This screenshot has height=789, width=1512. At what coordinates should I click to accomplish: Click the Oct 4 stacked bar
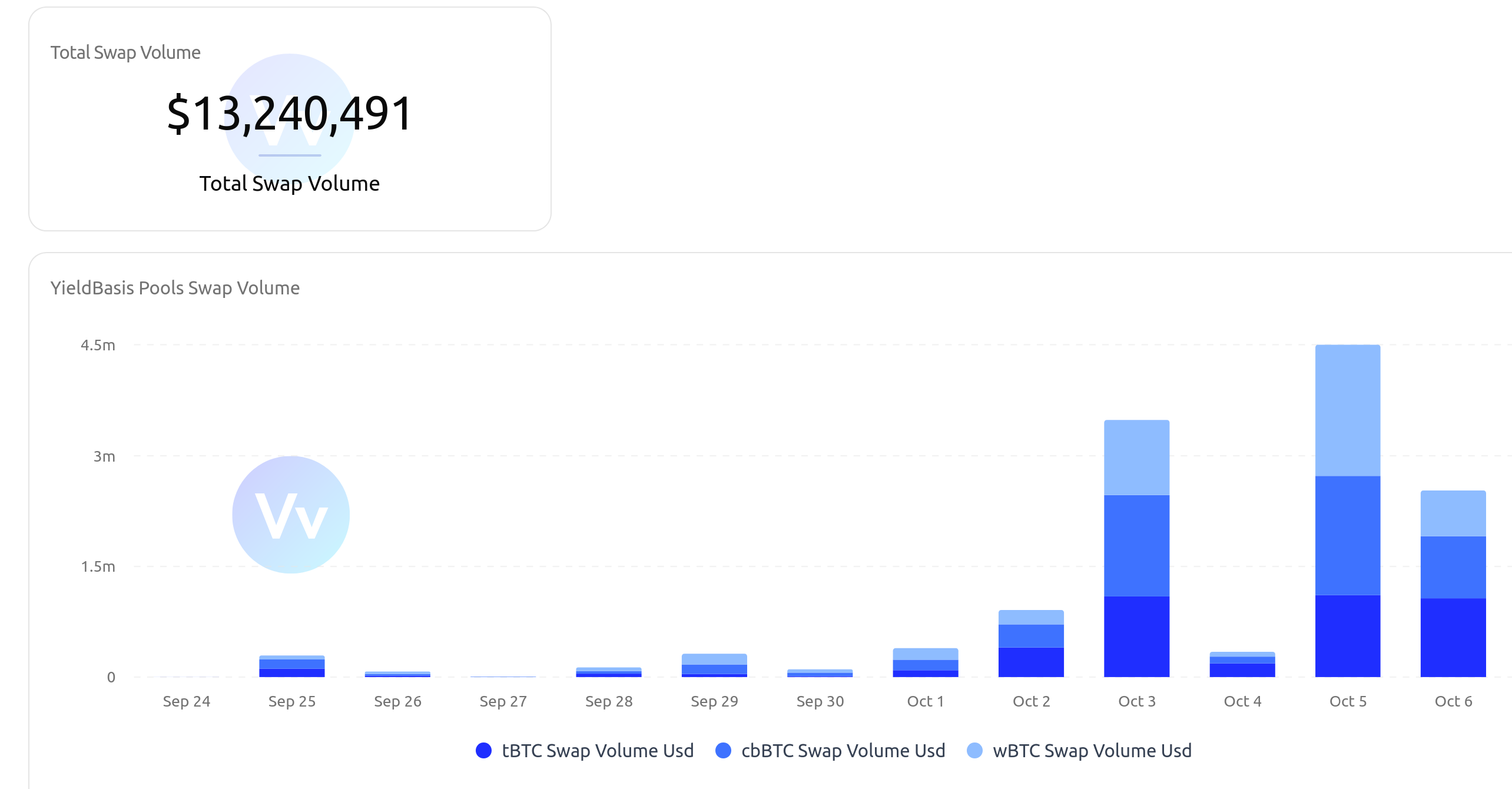1242,665
